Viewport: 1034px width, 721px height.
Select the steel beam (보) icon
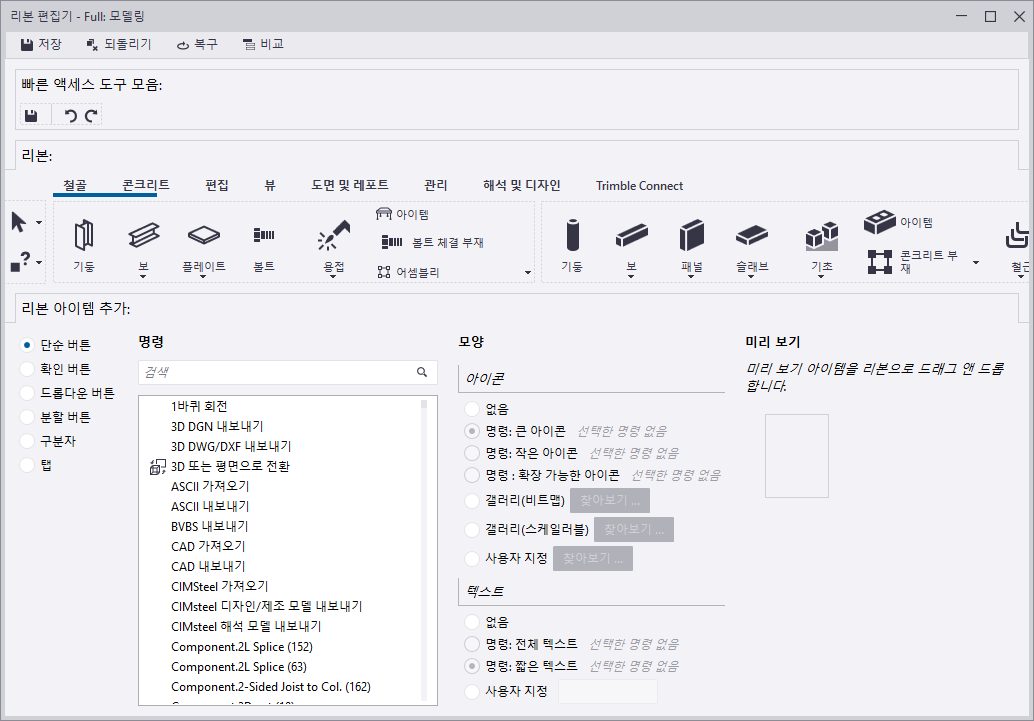click(144, 236)
